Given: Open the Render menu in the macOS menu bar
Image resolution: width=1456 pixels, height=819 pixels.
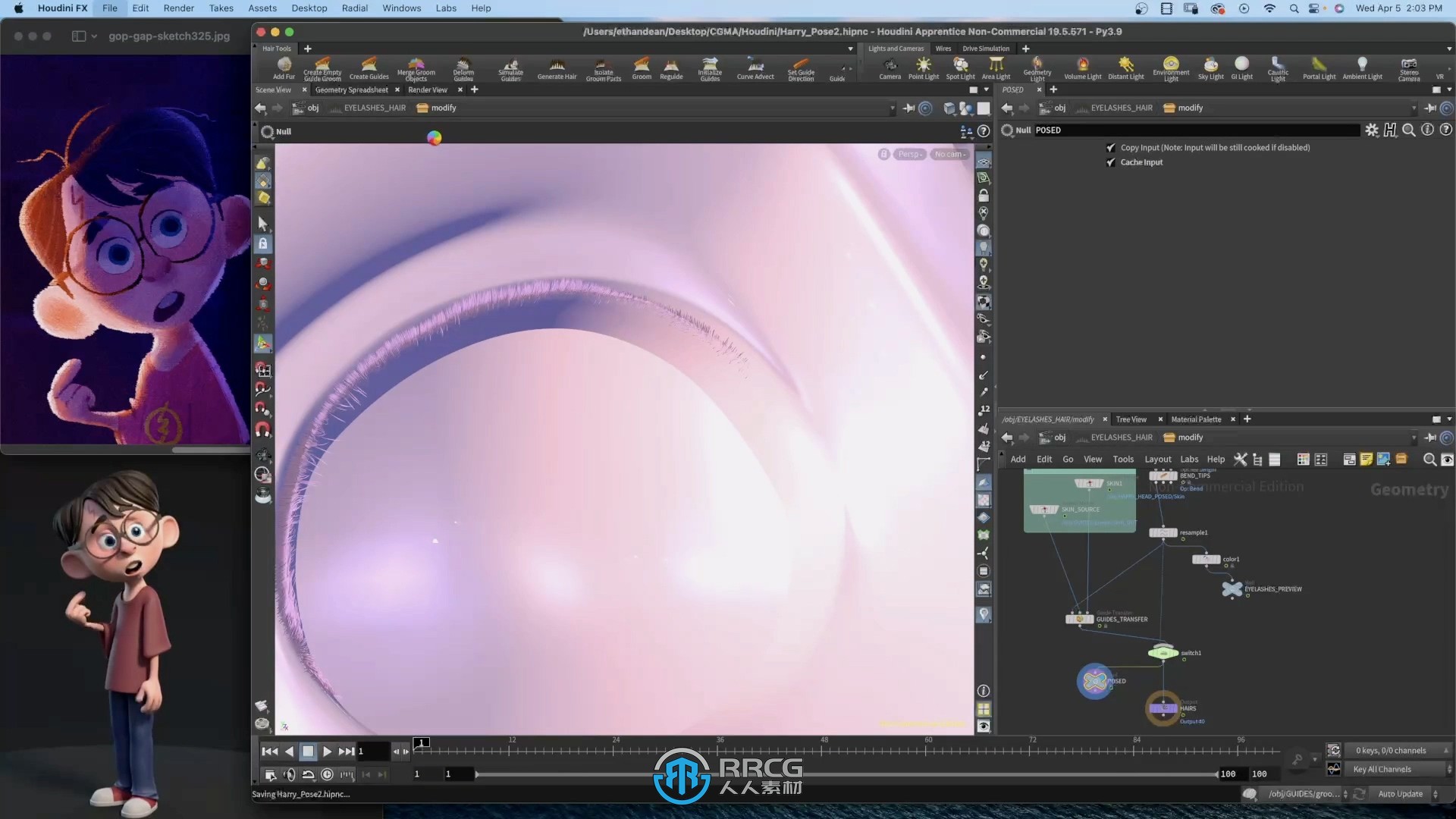Looking at the screenshot, I should (x=179, y=8).
